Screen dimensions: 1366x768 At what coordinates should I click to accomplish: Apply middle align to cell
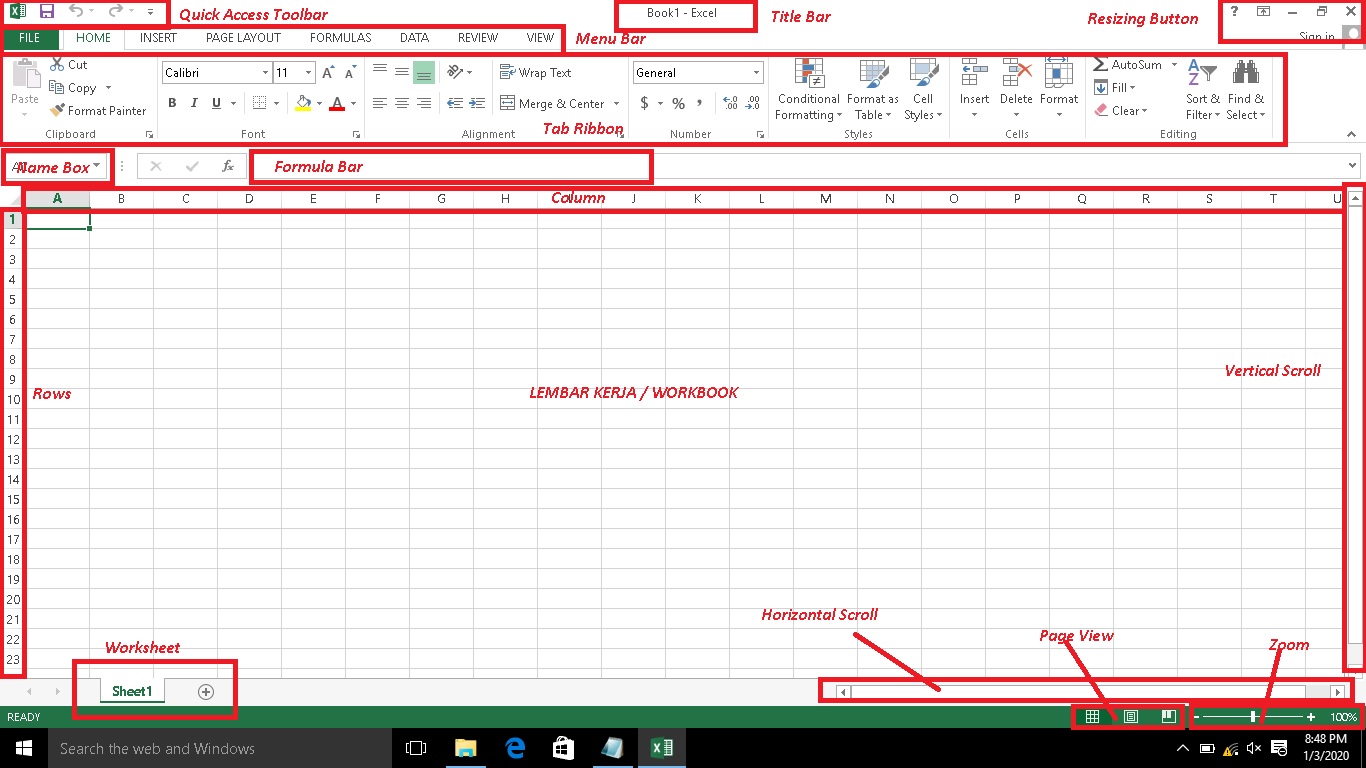click(x=402, y=71)
